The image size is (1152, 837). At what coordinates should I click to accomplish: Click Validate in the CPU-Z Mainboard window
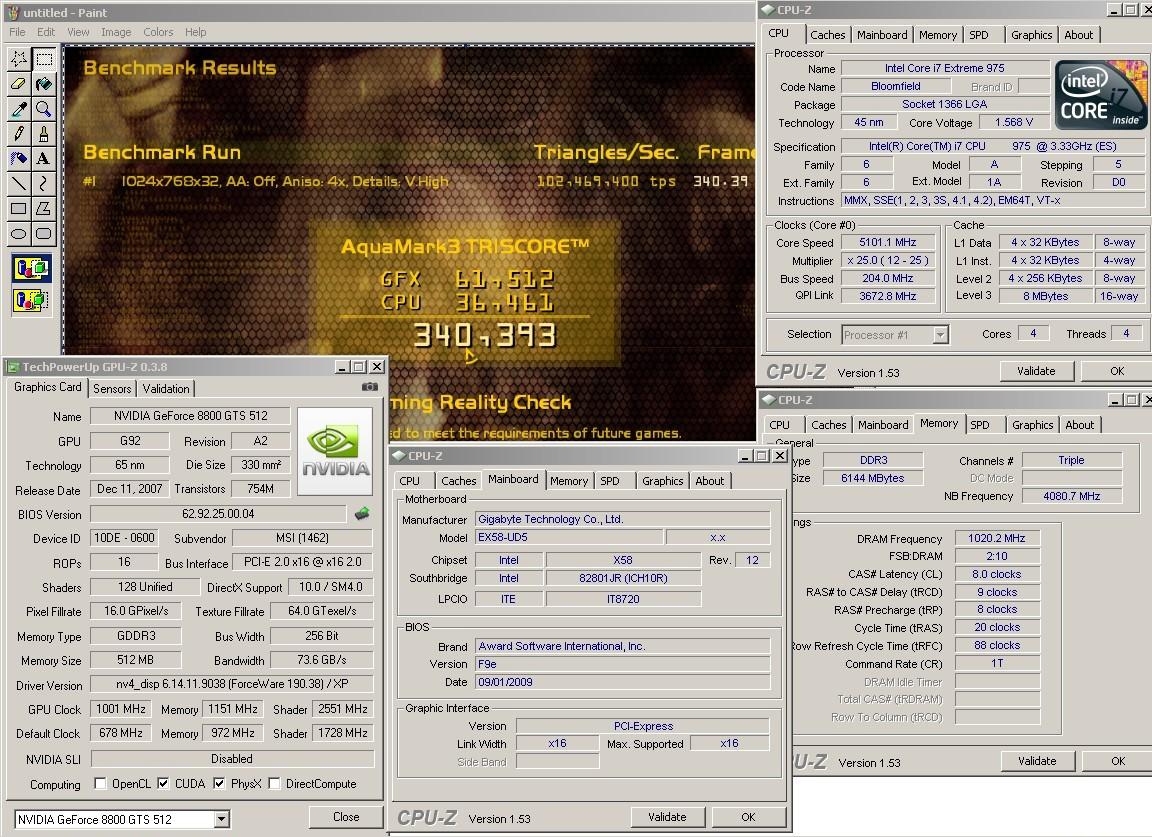pos(667,816)
